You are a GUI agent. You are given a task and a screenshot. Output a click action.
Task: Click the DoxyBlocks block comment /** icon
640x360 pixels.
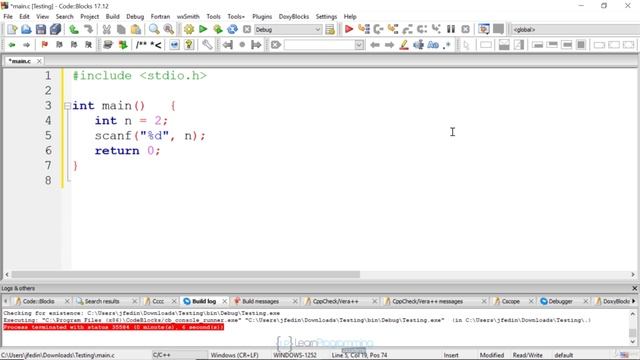141,44
